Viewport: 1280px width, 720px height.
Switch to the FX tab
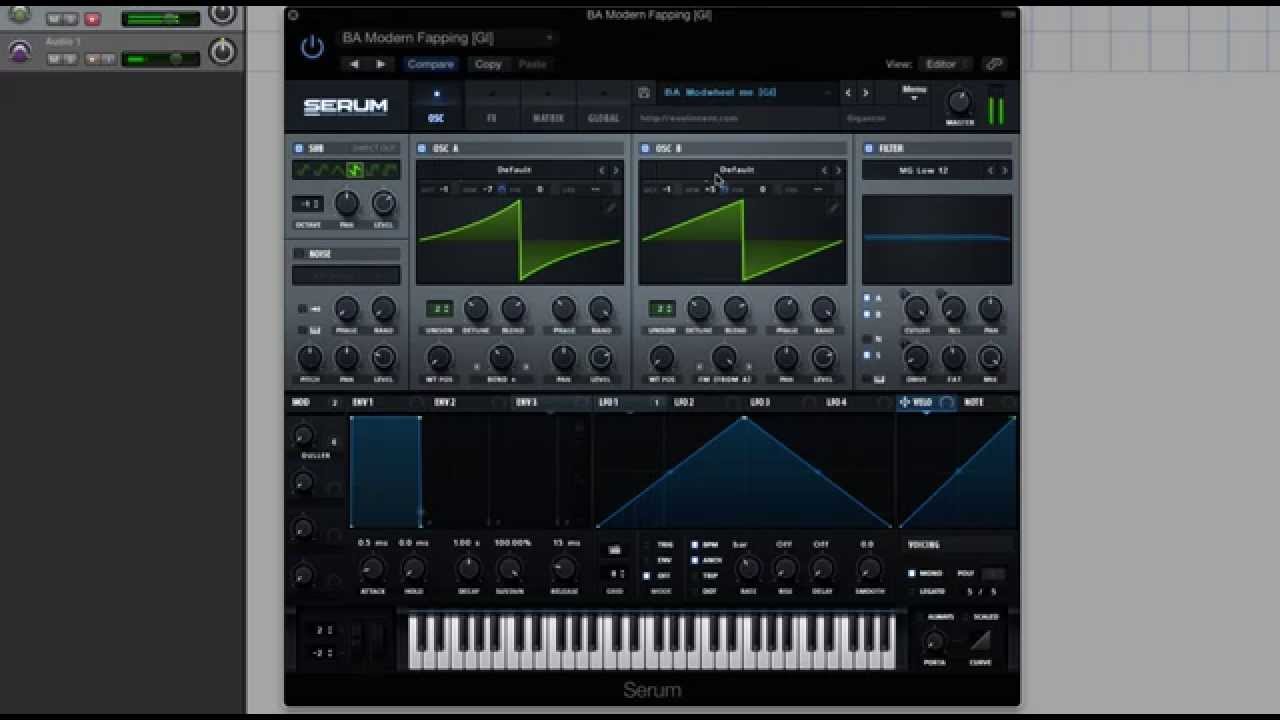pyautogui.click(x=491, y=105)
